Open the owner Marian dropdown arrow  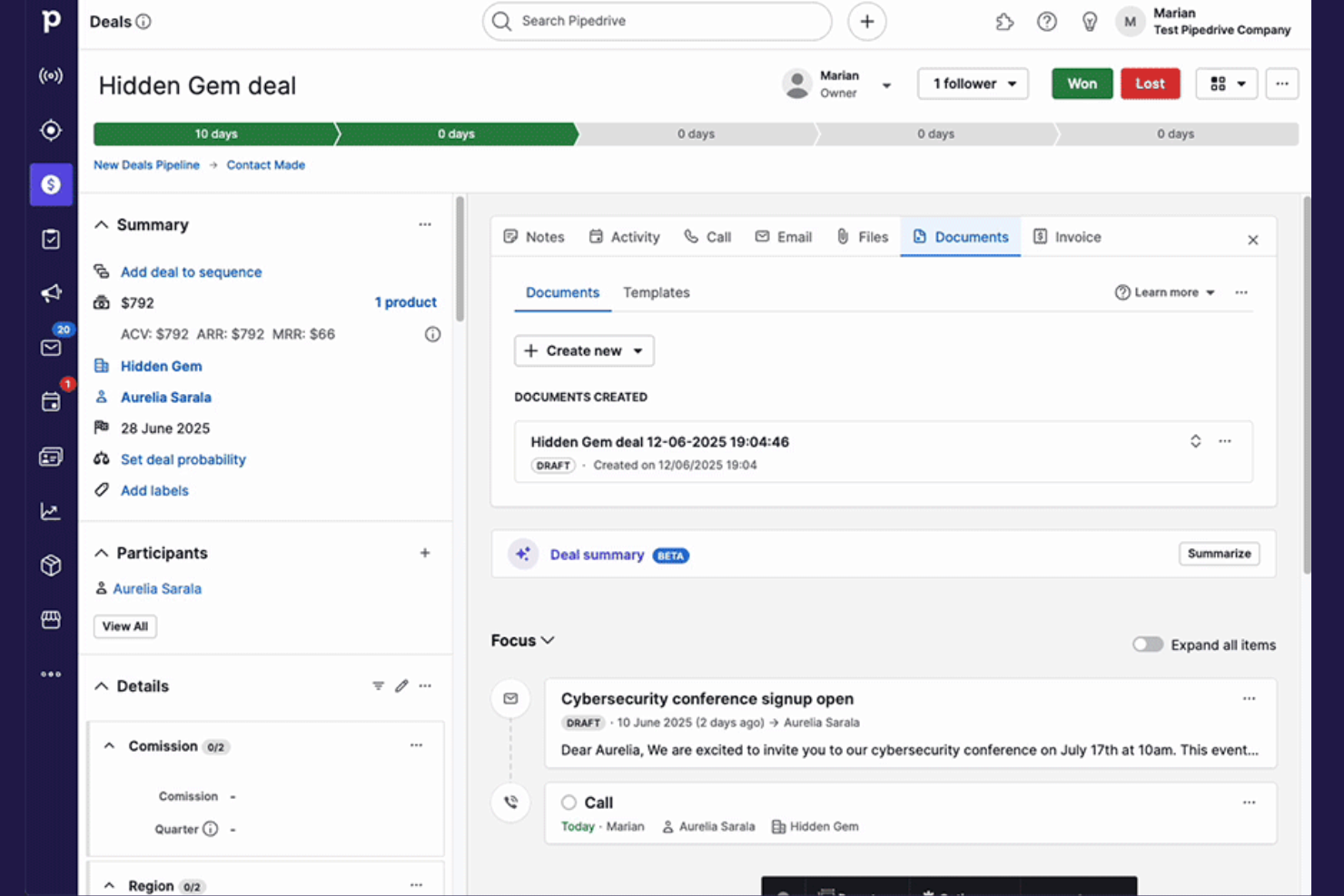pos(886,85)
